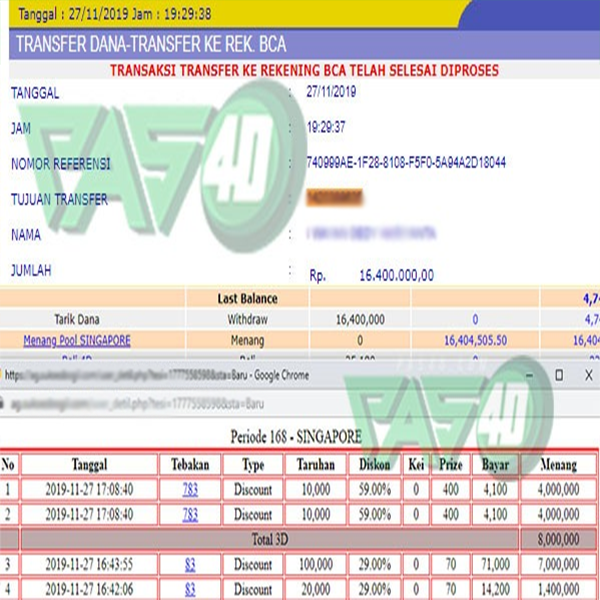Image resolution: width=600 pixels, height=600 pixels.
Task: Click the Taruhan column header
Action: pos(316,465)
